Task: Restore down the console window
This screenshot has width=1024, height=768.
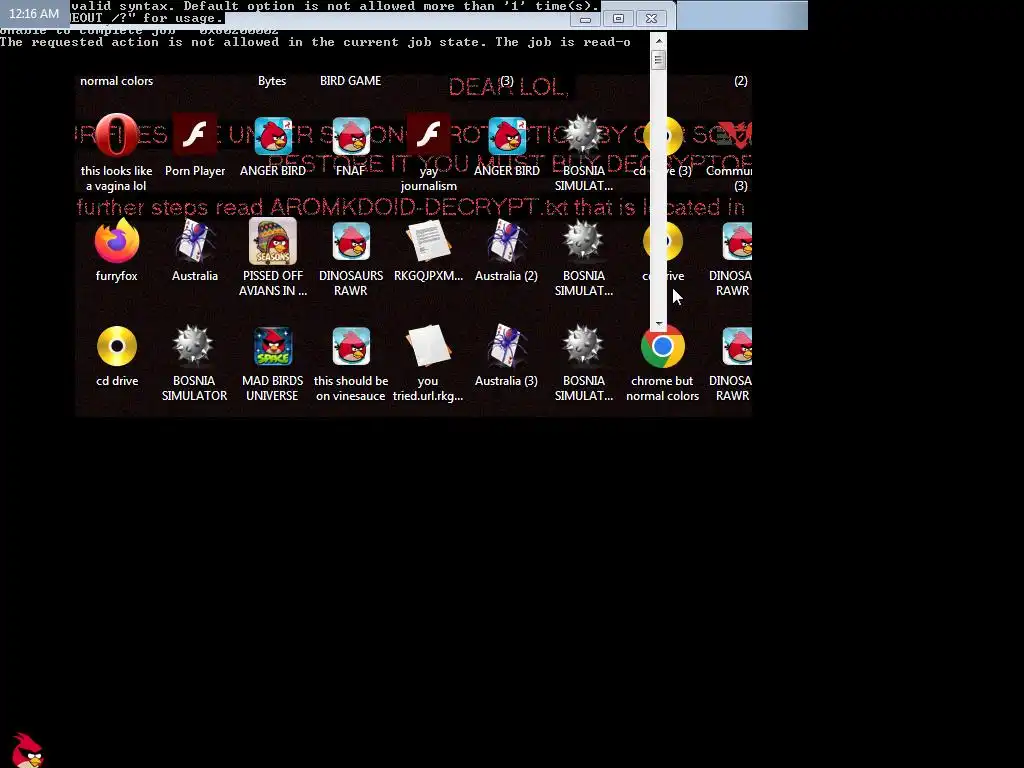Action: tap(618, 19)
